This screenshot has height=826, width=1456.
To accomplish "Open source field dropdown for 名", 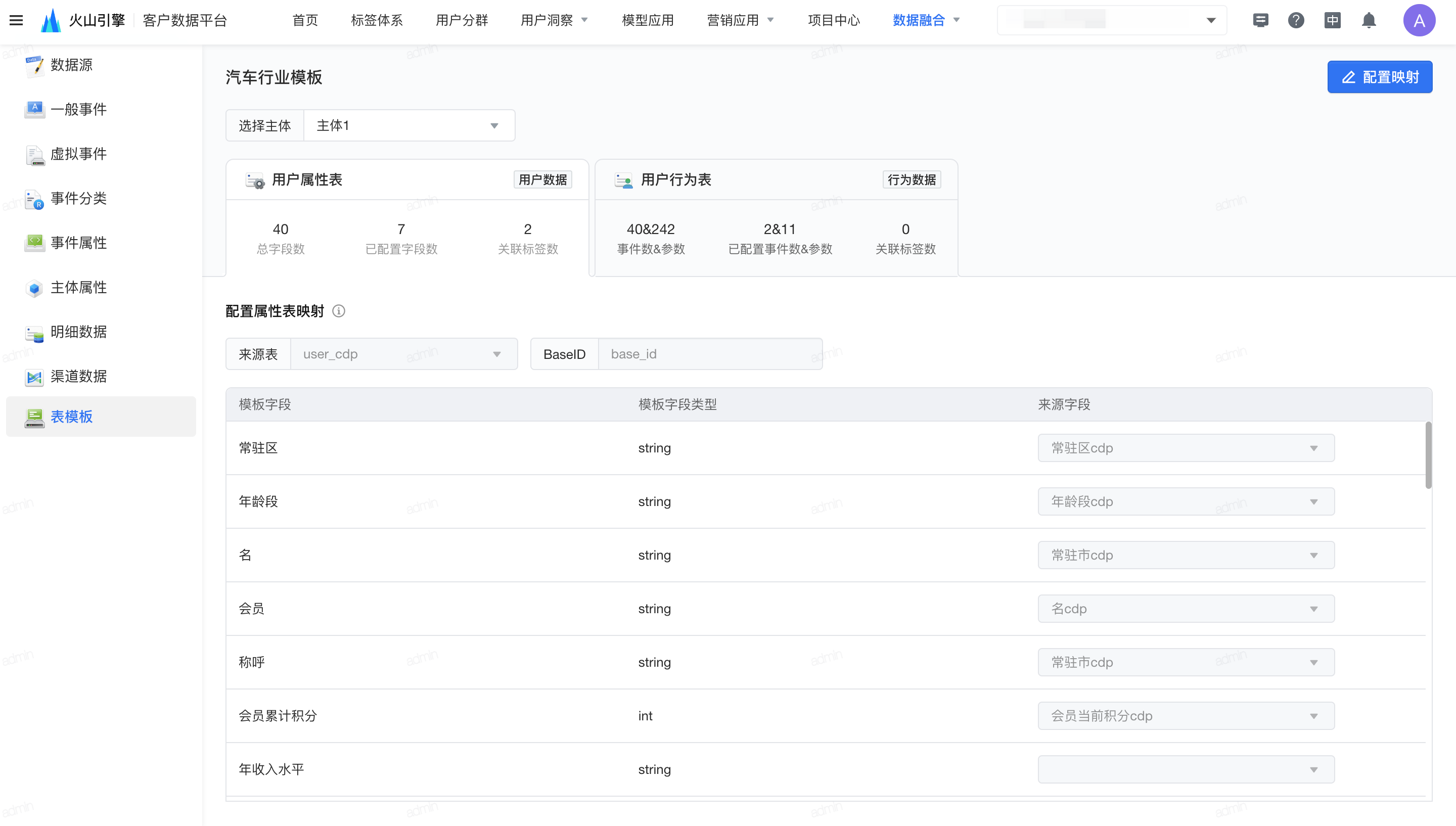I will [x=1186, y=556].
